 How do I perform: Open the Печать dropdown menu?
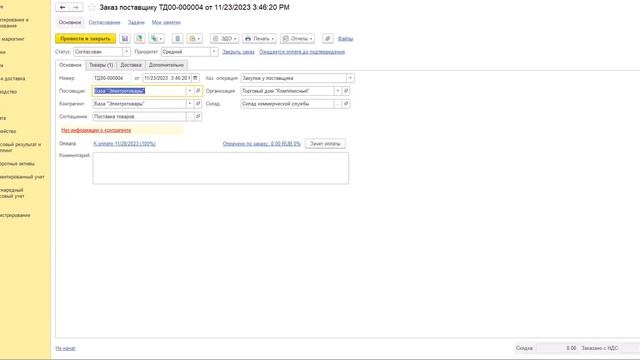260,38
